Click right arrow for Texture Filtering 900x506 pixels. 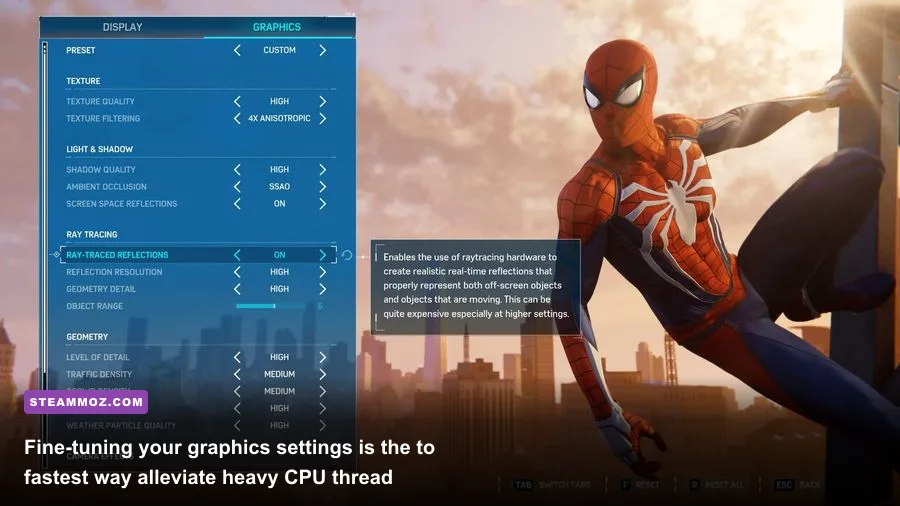click(323, 119)
